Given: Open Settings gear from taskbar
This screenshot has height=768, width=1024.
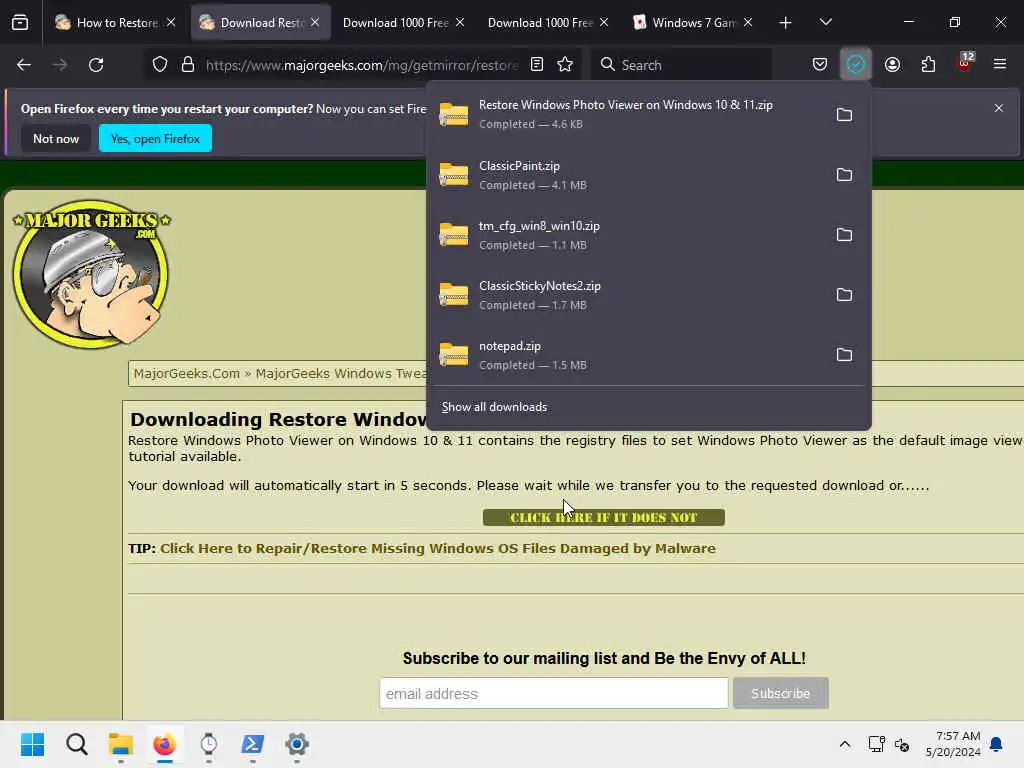Looking at the screenshot, I should click(296, 744).
